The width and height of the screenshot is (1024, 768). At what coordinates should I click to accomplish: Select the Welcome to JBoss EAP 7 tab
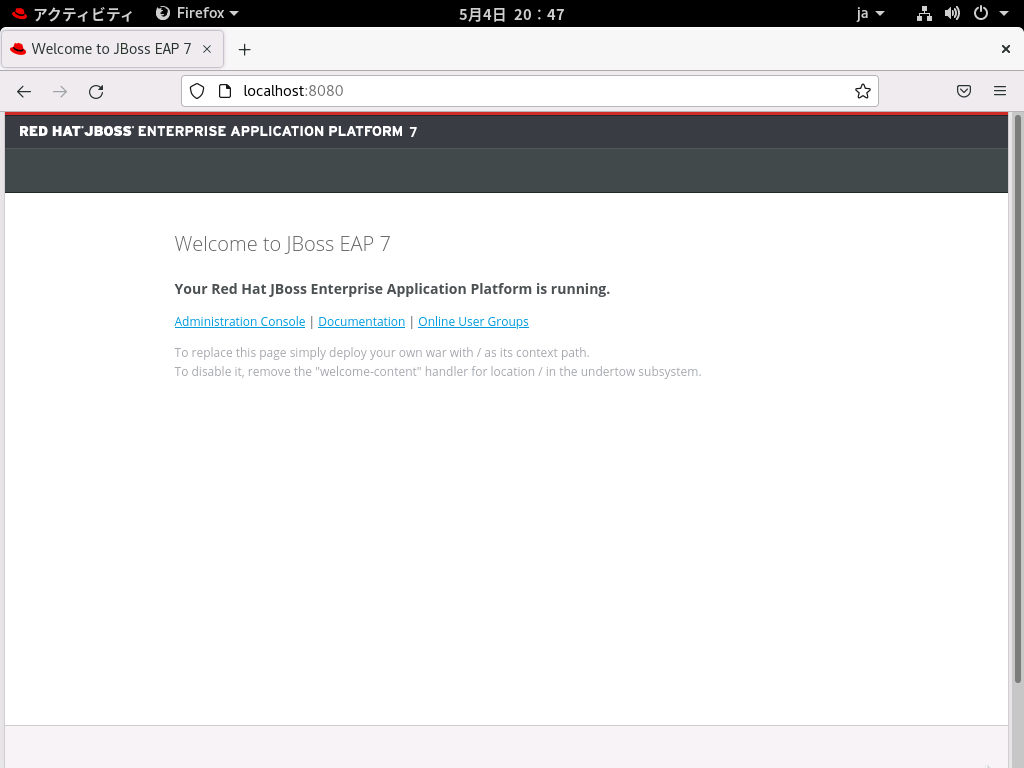[113, 49]
